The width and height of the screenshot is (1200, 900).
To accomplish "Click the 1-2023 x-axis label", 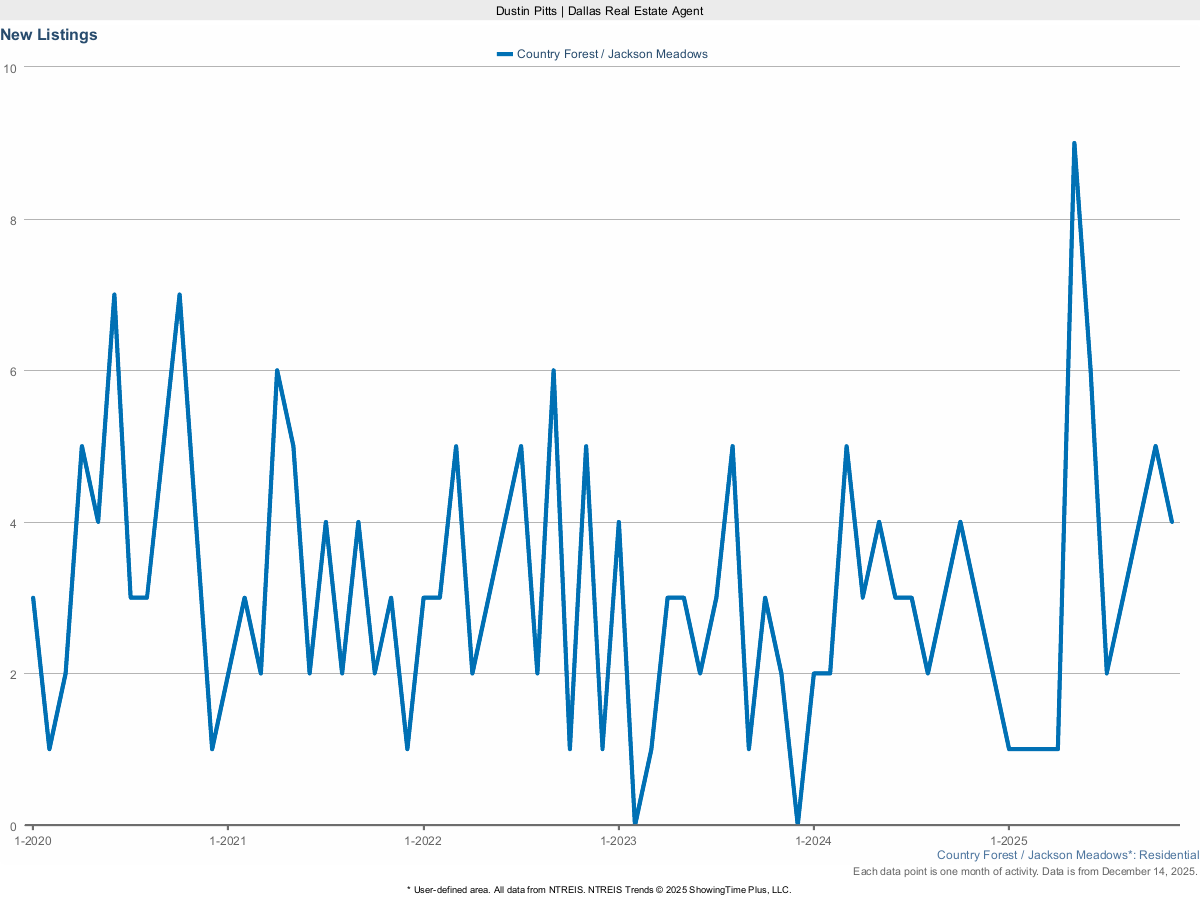I will coord(618,841).
